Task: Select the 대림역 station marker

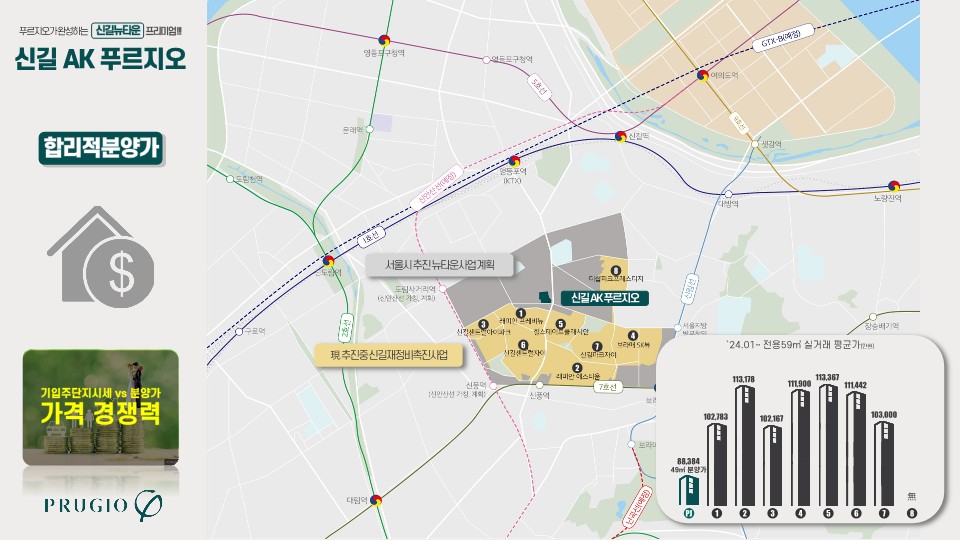Action: (376, 500)
